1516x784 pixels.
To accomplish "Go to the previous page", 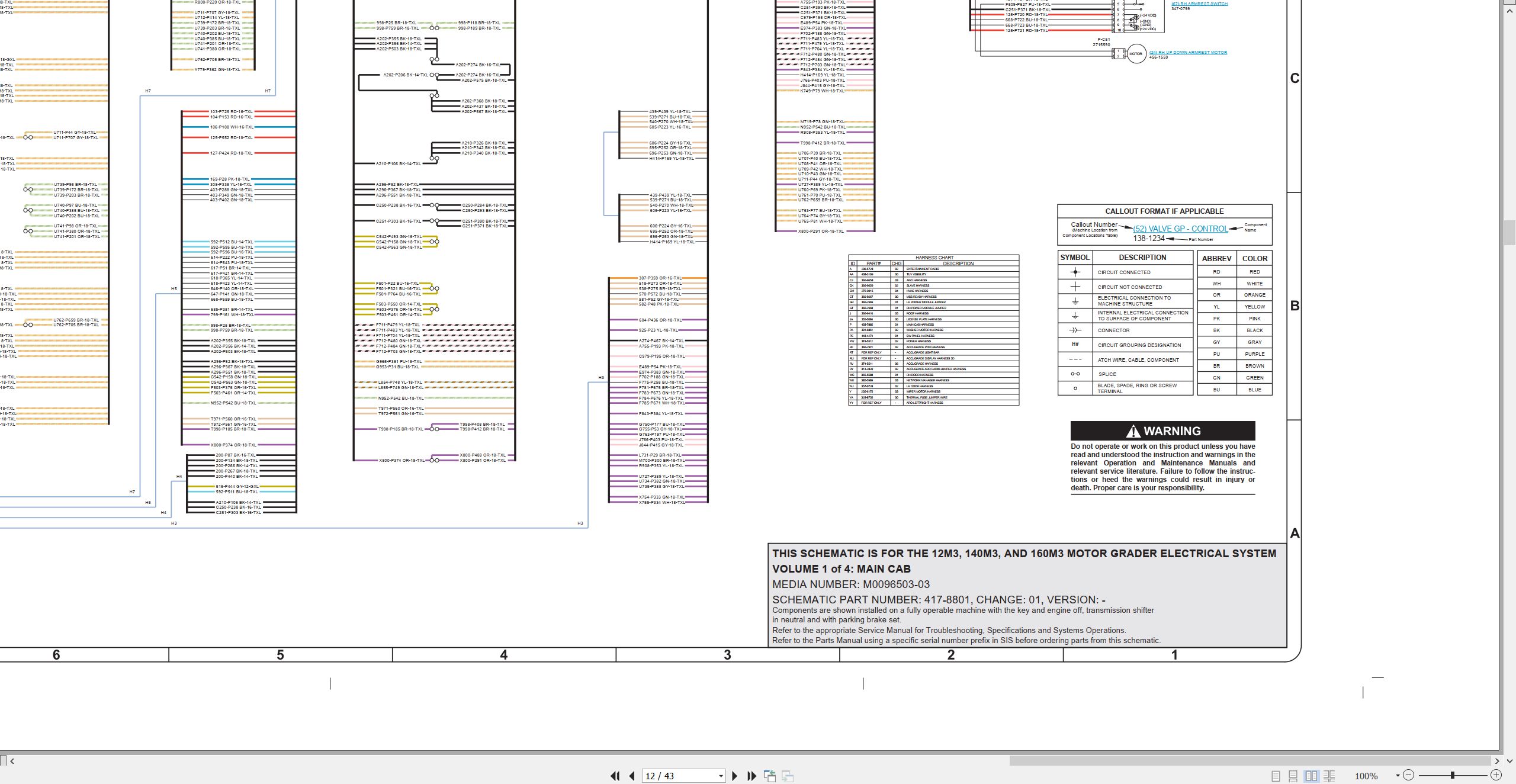I will (632, 776).
